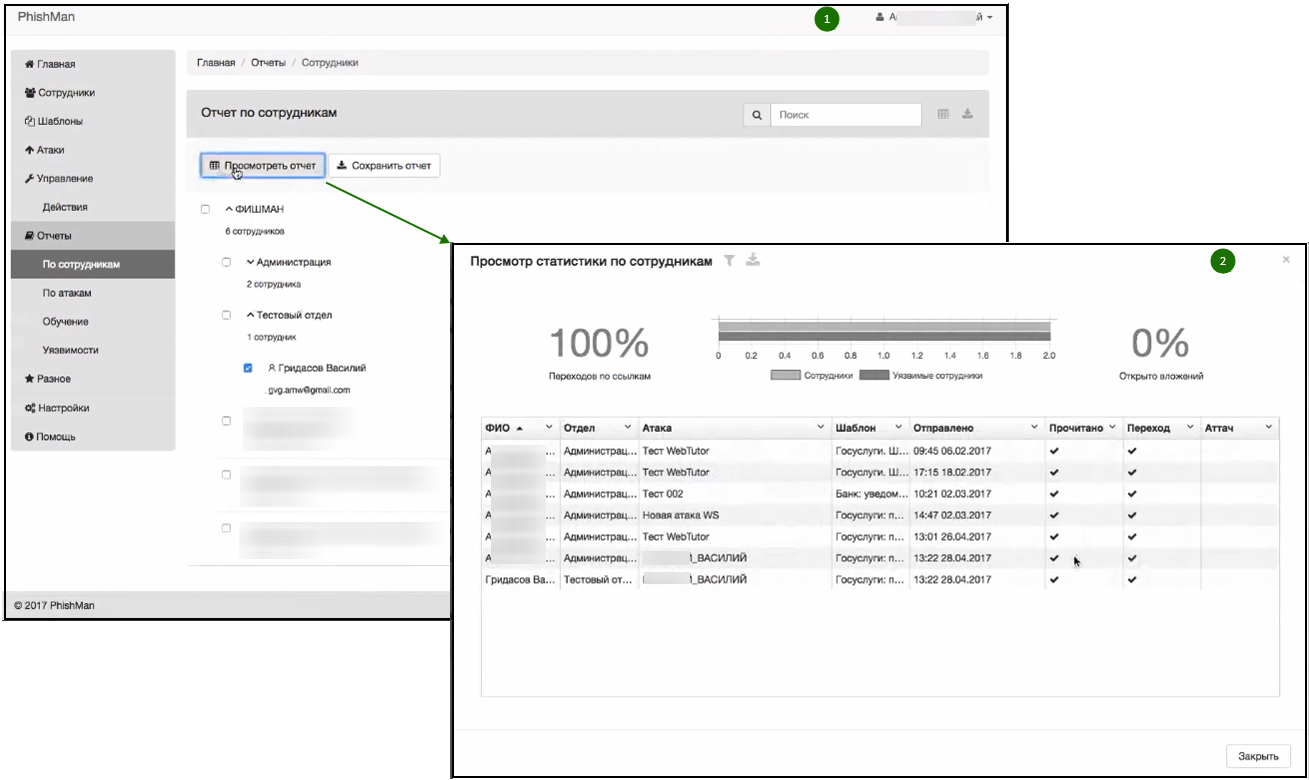Check the Администрация checkbox
This screenshot has width=1309, height=780.
[227, 262]
